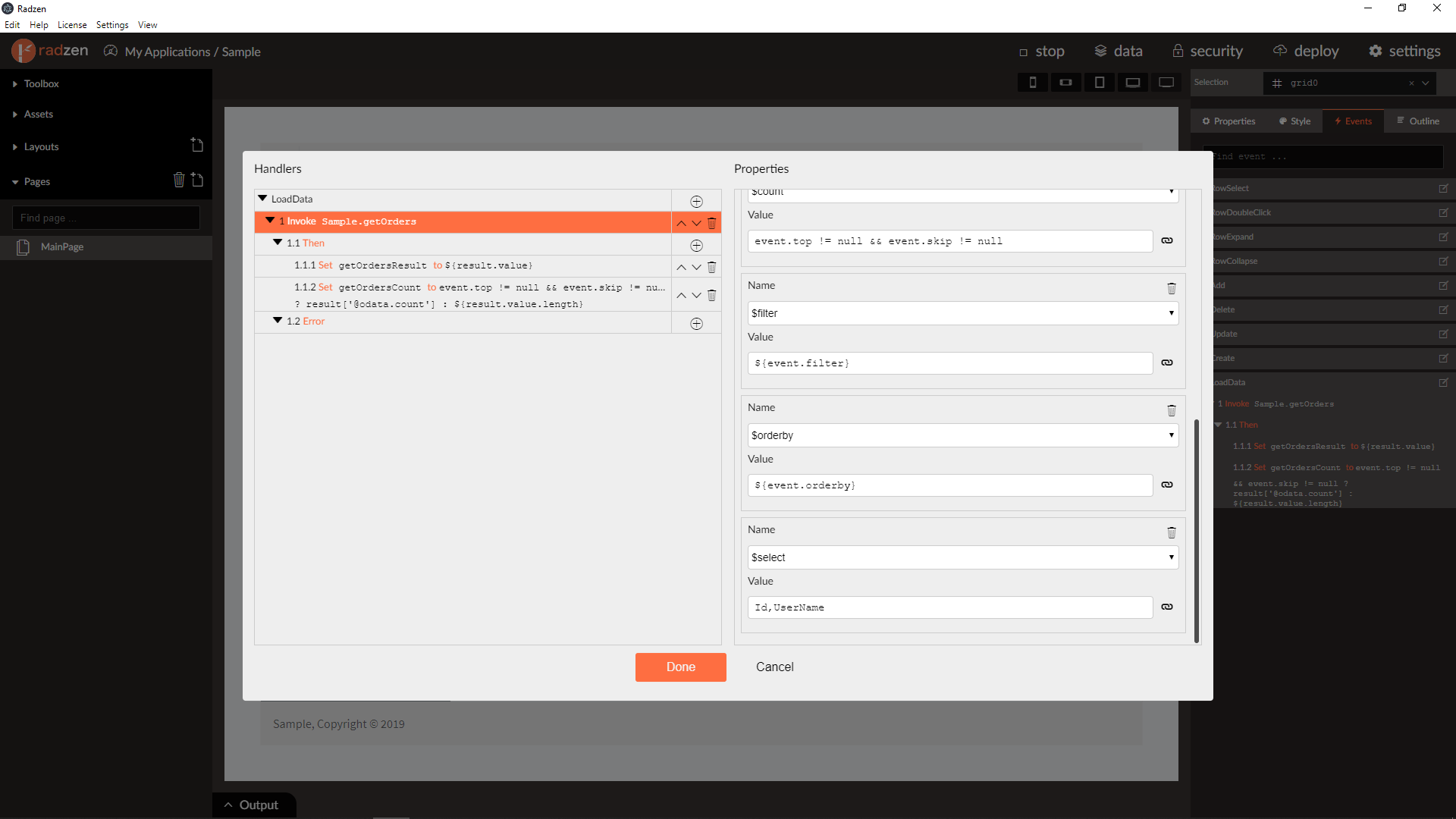Click the $select value input field

click(x=949, y=607)
